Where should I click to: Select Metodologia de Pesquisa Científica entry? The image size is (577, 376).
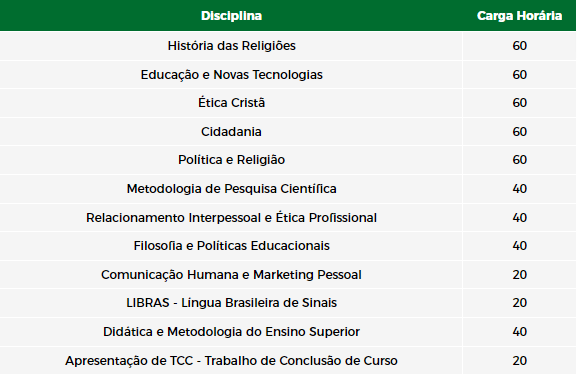(x=231, y=189)
